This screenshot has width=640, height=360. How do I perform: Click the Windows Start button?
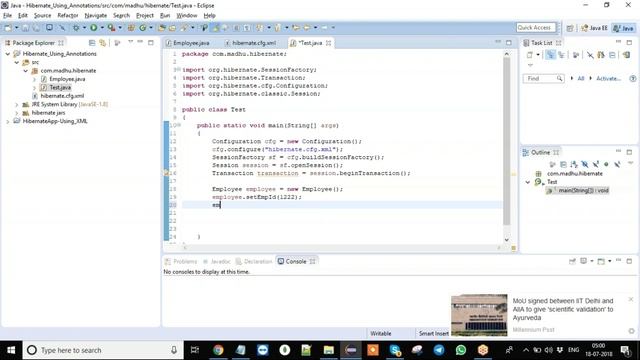click(x=11, y=350)
